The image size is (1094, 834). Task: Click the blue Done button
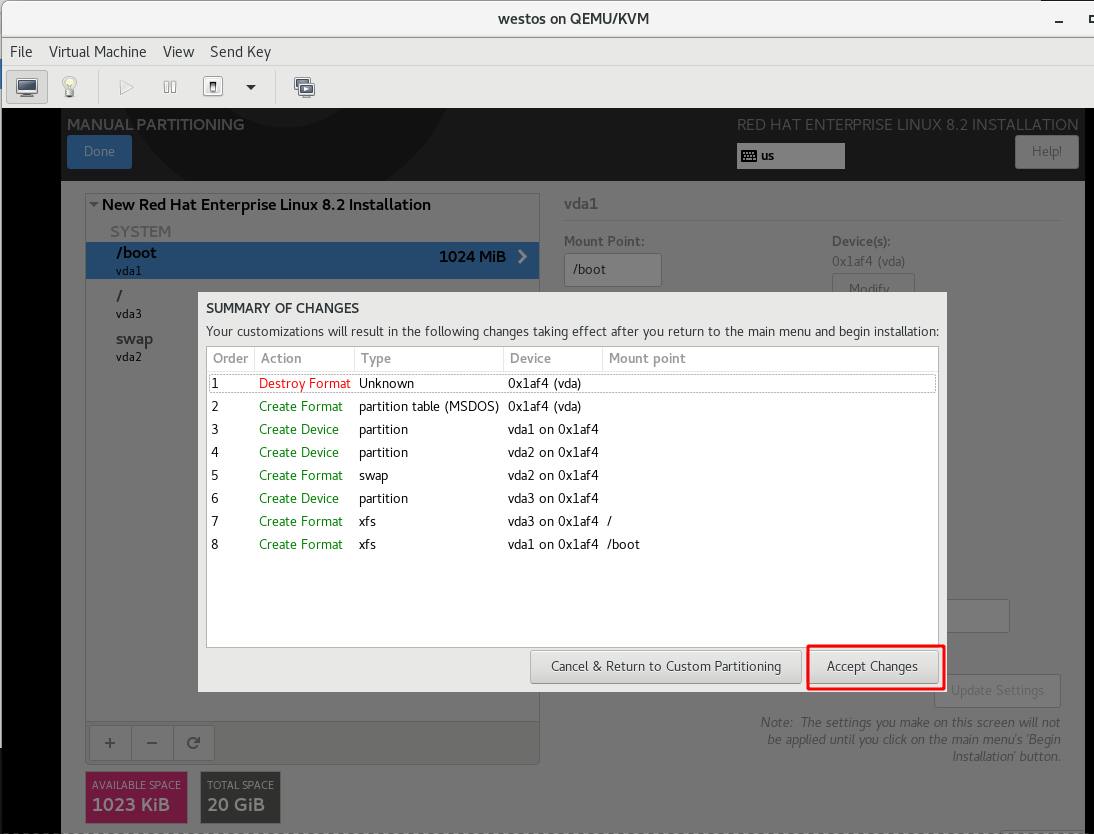click(99, 151)
